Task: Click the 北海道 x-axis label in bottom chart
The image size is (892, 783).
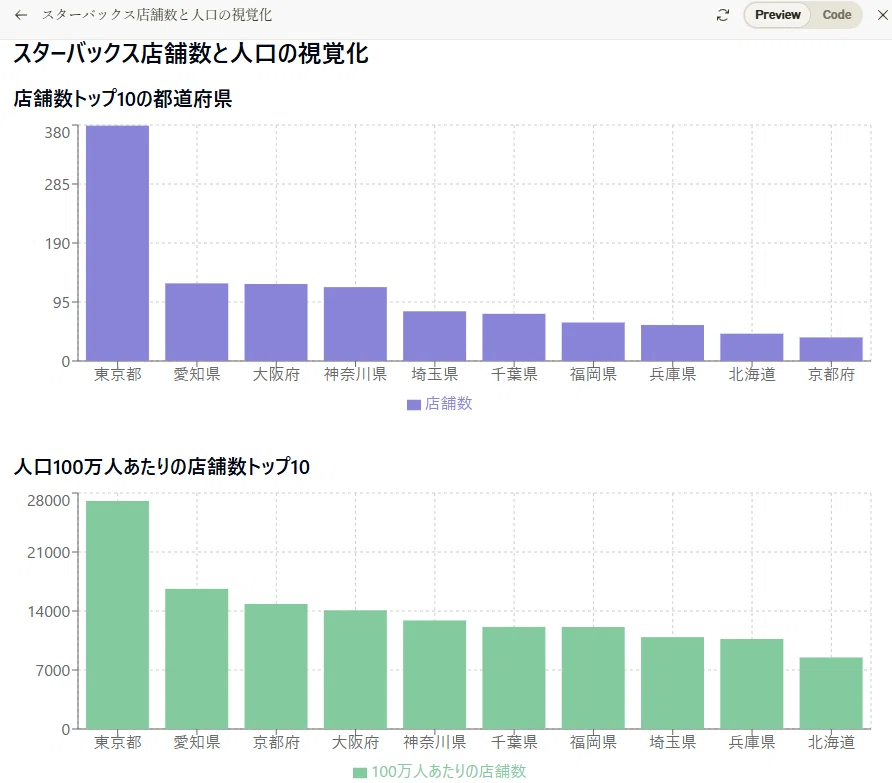Action: (x=831, y=742)
